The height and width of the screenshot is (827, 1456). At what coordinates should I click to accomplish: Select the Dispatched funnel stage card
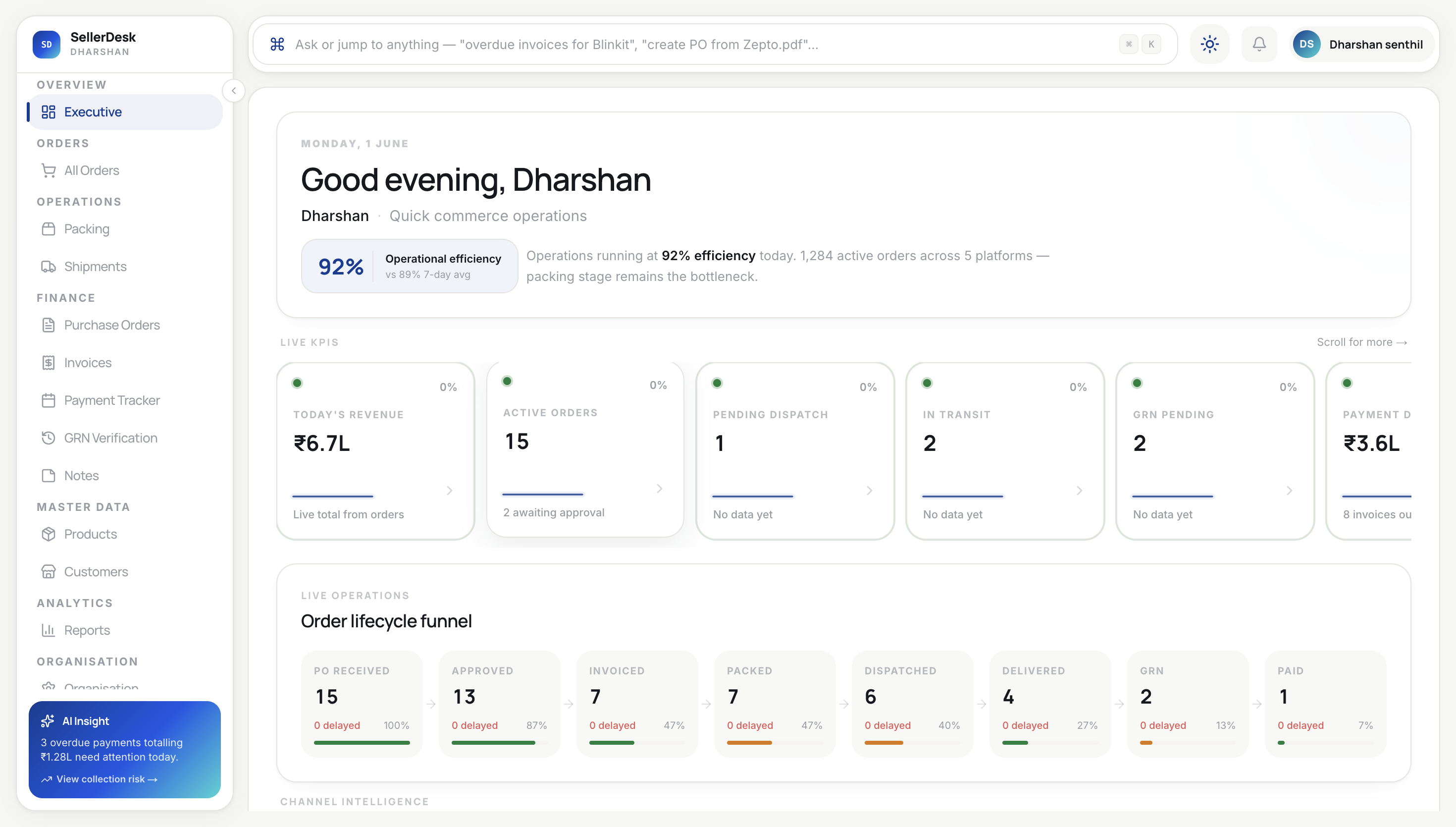[913, 704]
